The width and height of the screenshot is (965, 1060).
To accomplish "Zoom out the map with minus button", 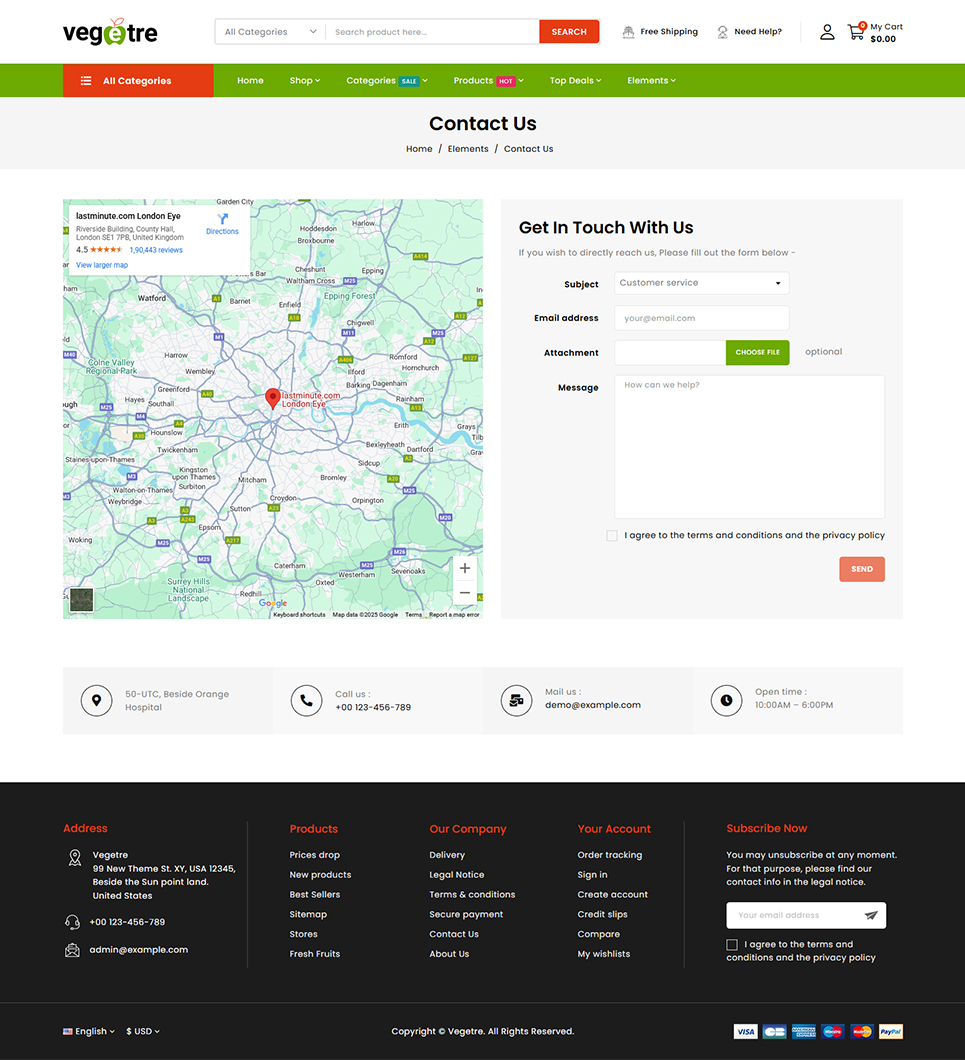I will click(464, 593).
